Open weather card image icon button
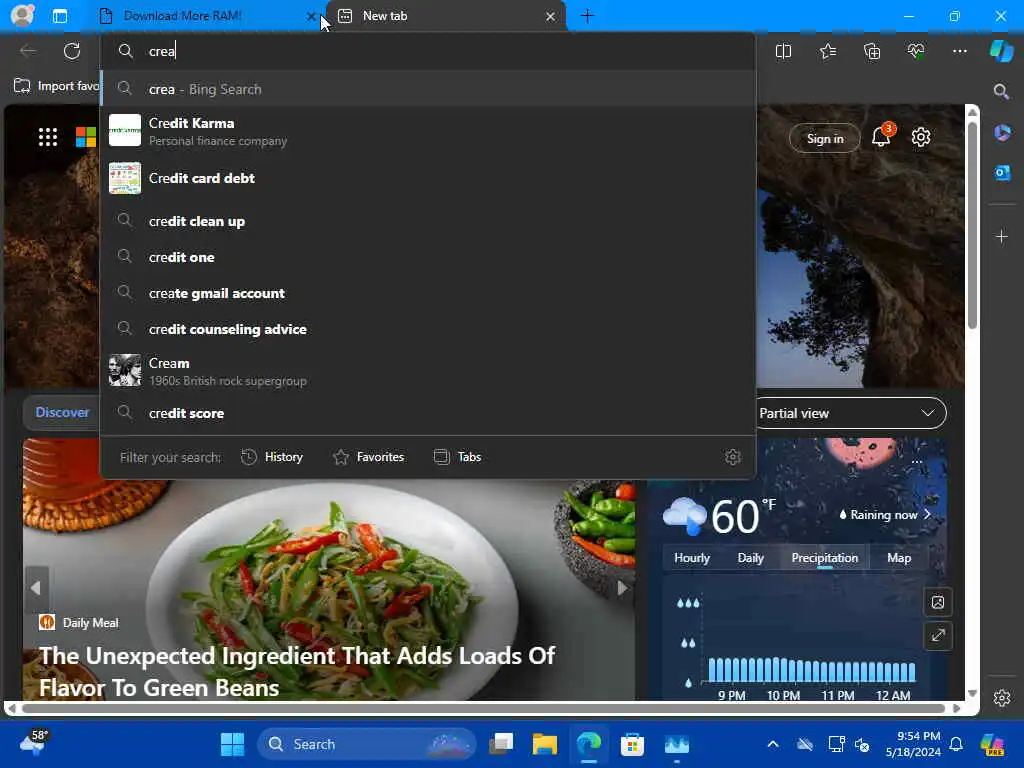 click(x=938, y=602)
